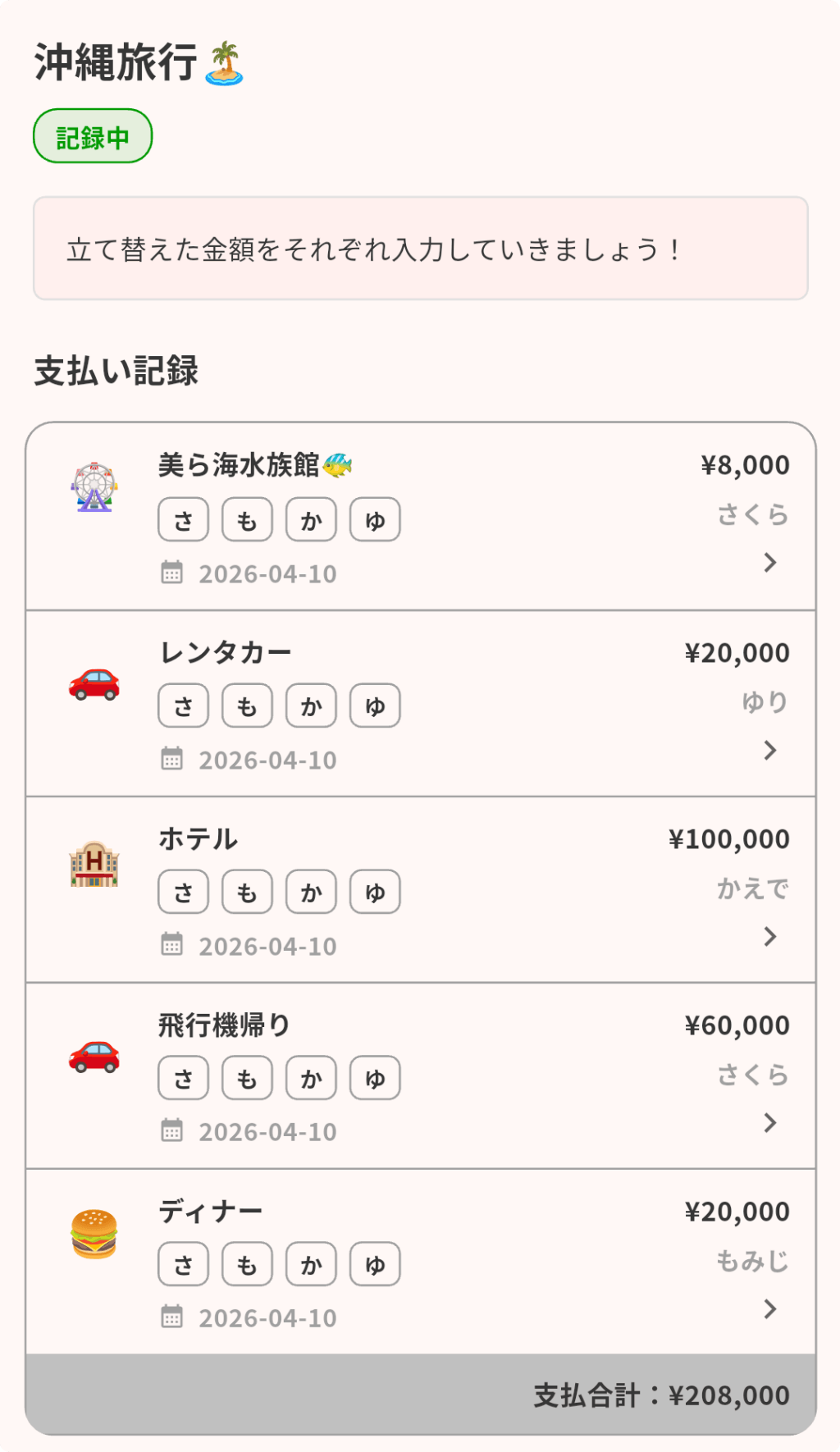This screenshot has height=1452, width=840.
Task: Click the calendar icon under 美ら海水族館
Action: click(x=171, y=573)
